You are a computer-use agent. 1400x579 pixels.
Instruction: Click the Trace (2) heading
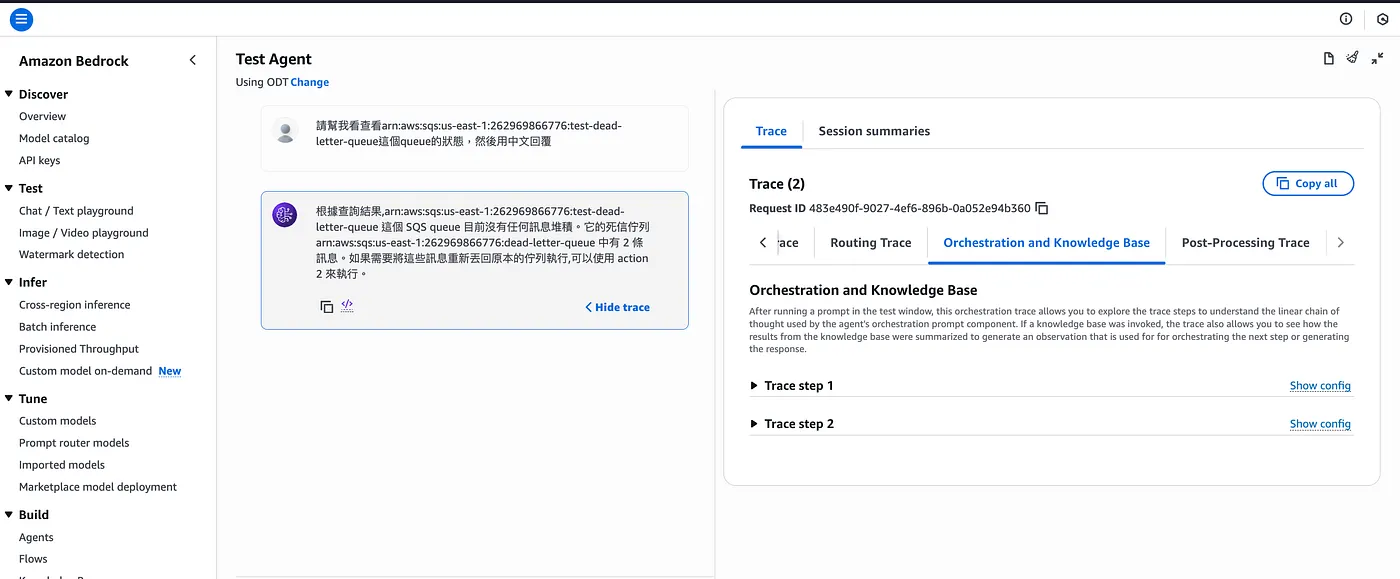click(x=777, y=184)
